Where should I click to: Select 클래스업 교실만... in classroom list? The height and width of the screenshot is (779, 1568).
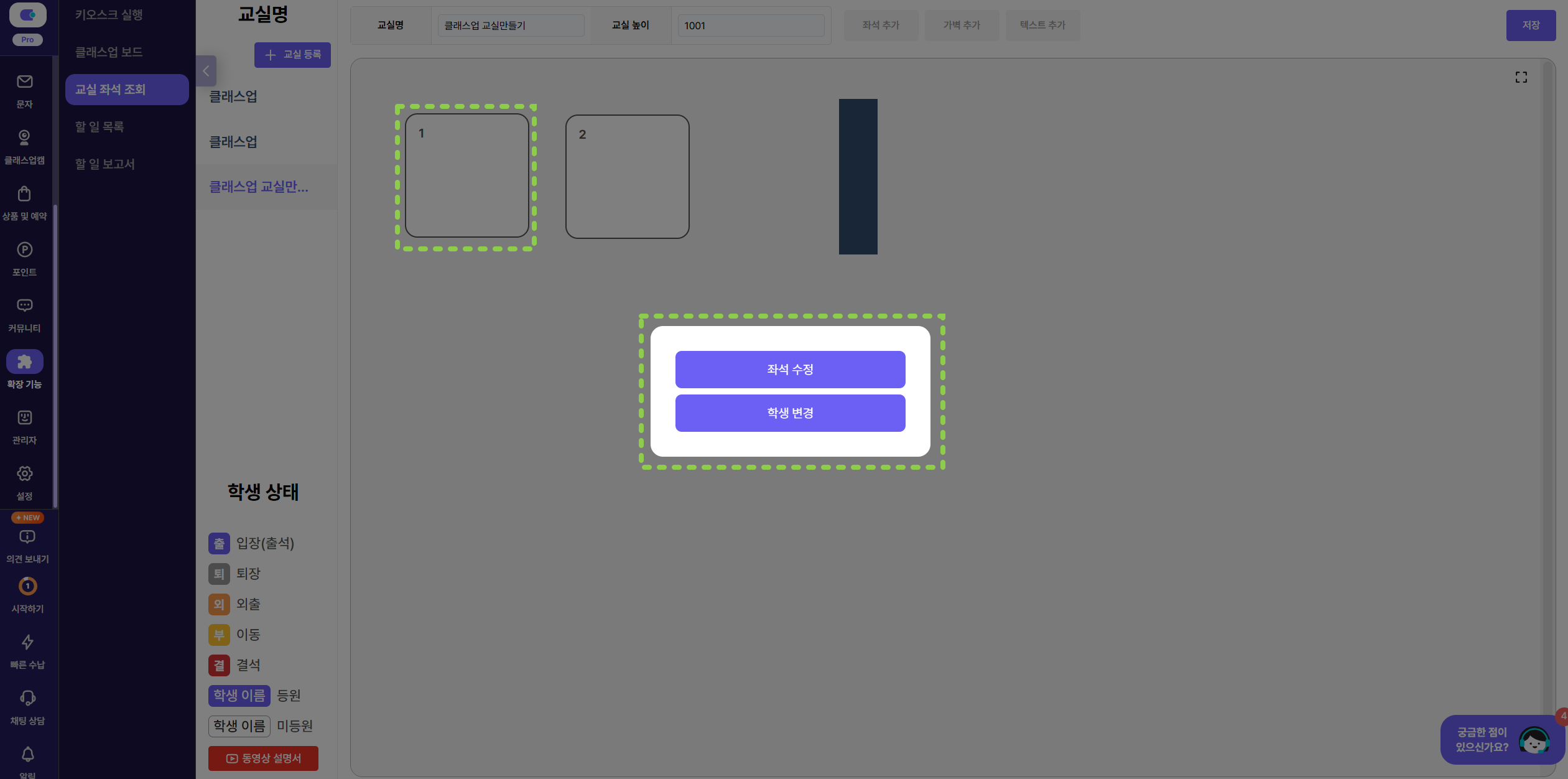pos(259,187)
